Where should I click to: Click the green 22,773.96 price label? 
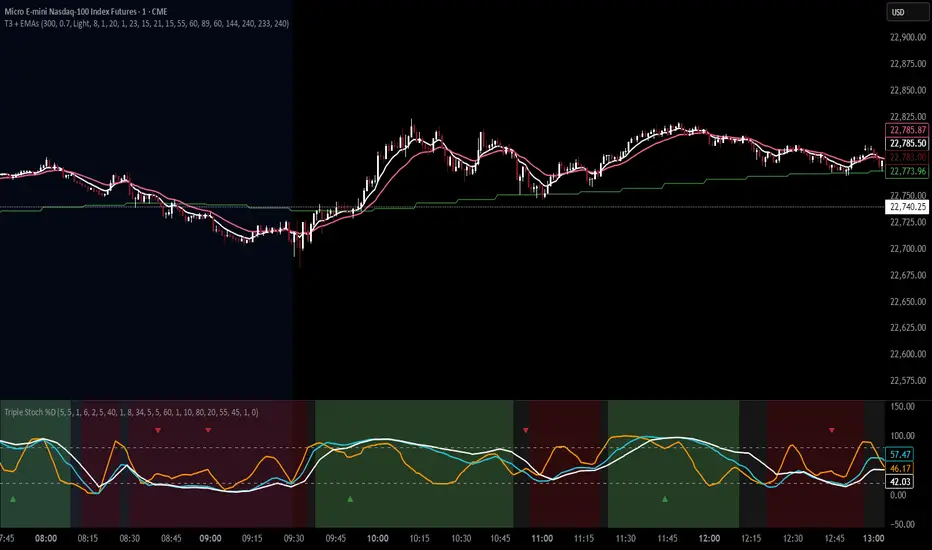pyautogui.click(x=905, y=170)
